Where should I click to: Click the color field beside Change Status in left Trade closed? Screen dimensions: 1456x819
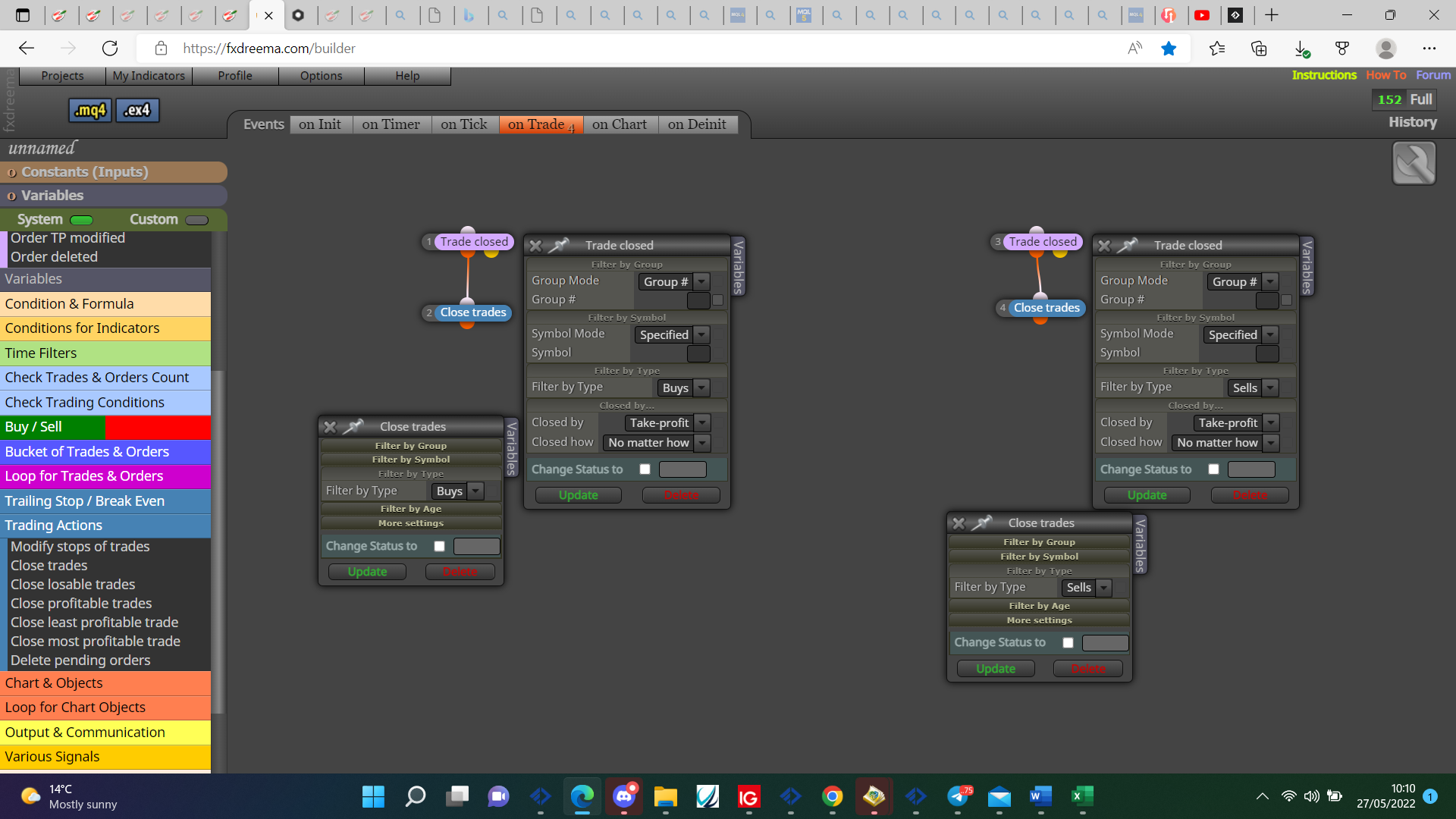[x=682, y=469]
